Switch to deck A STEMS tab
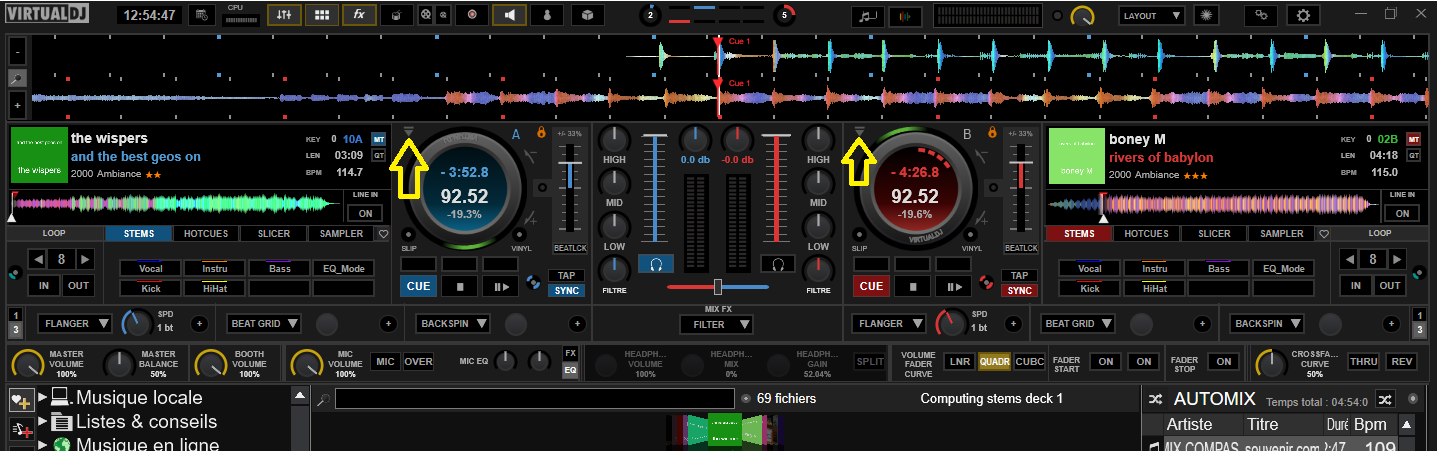This screenshot has width=1440, height=451. click(x=139, y=234)
